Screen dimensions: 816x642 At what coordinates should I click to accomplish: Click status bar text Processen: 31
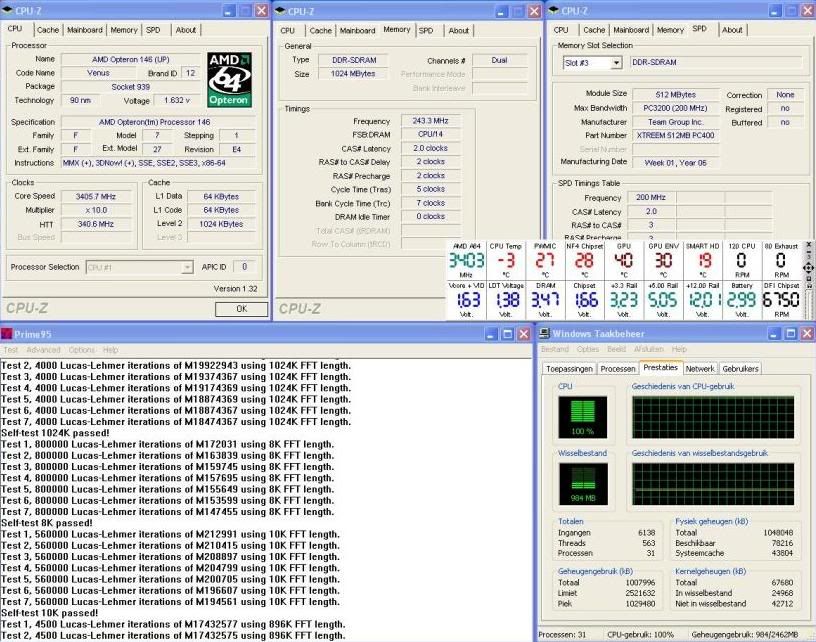(x=562, y=635)
